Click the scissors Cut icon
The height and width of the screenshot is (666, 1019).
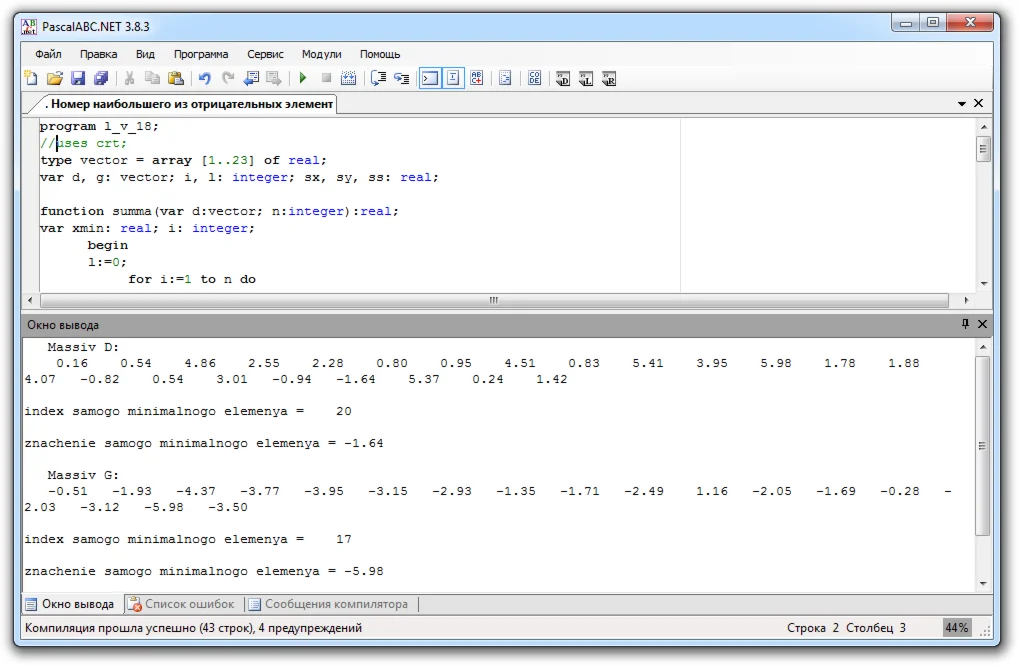pyautogui.click(x=129, y=78)
